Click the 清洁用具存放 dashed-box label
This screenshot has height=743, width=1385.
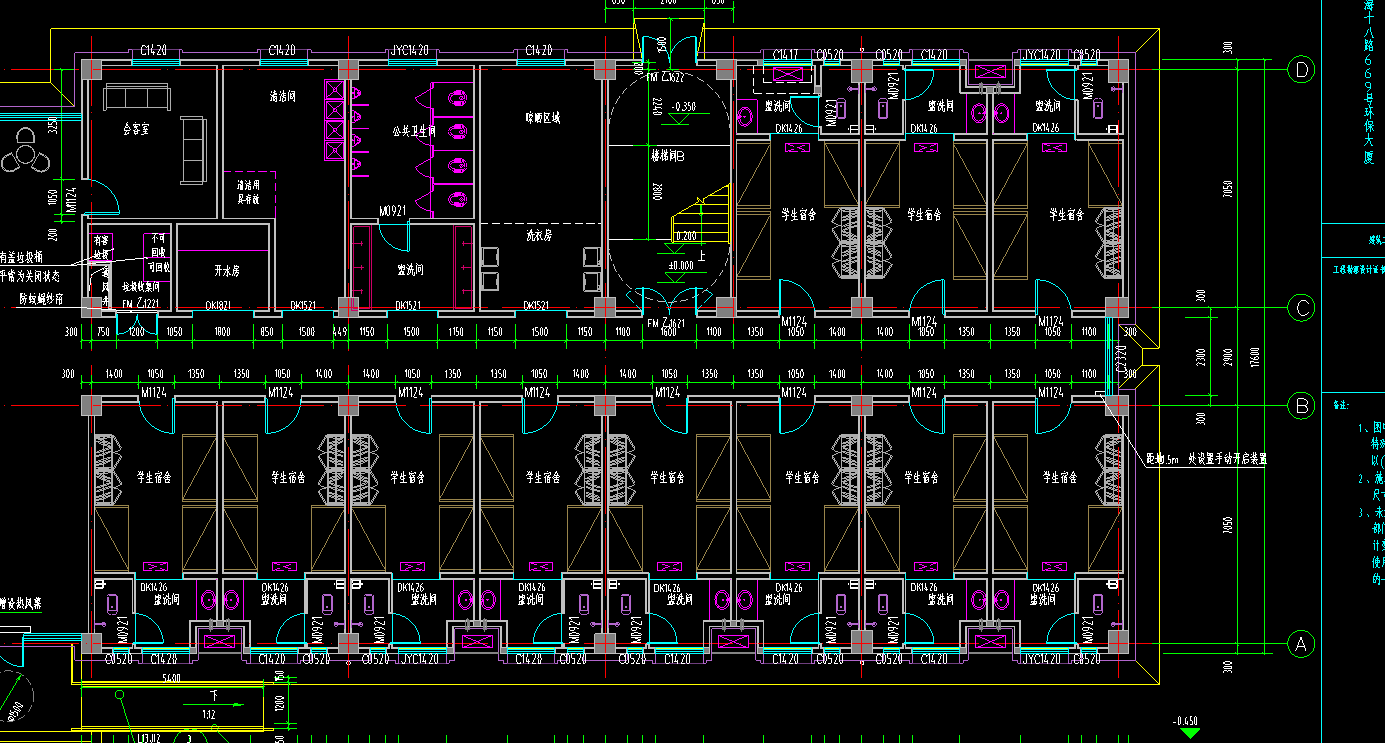click(247, 192)
